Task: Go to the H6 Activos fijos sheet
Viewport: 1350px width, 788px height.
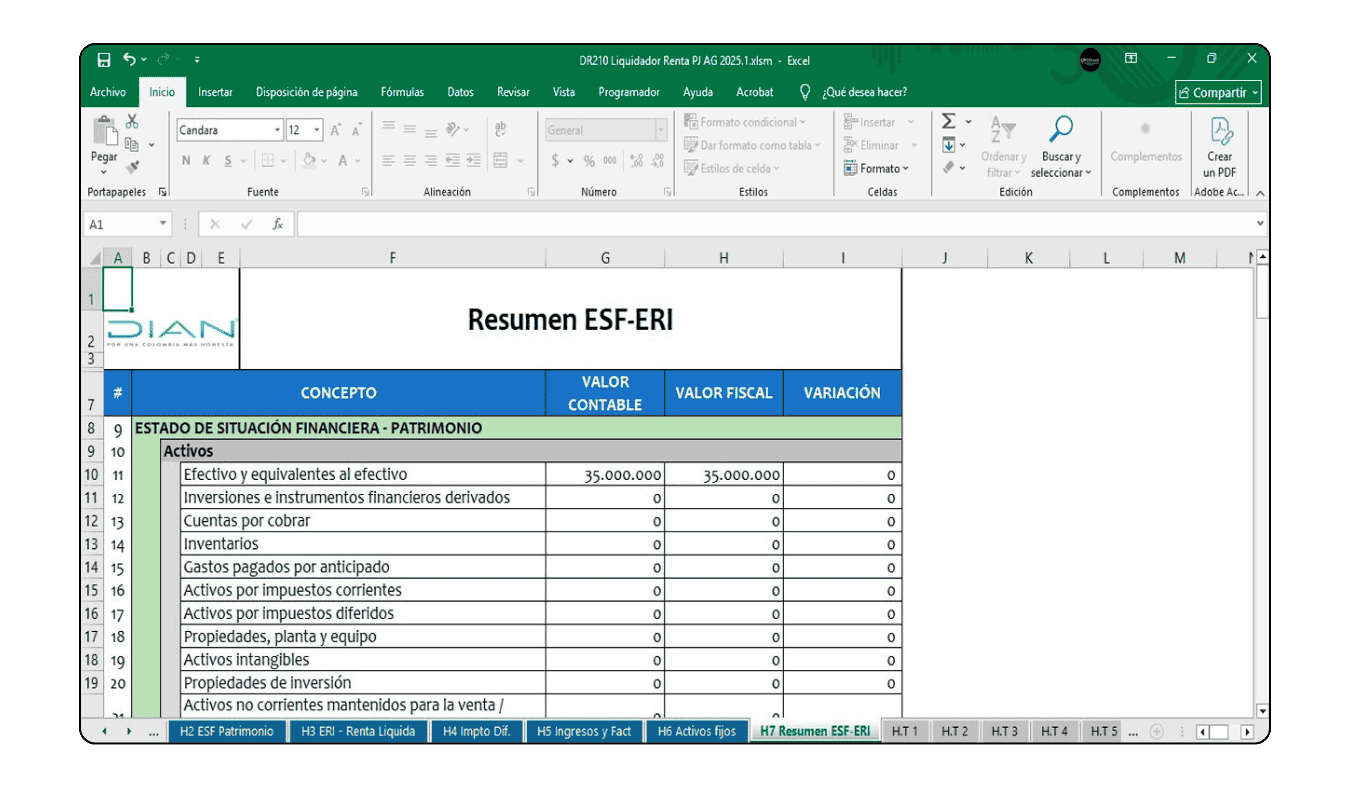Action: tap(696, 731)
